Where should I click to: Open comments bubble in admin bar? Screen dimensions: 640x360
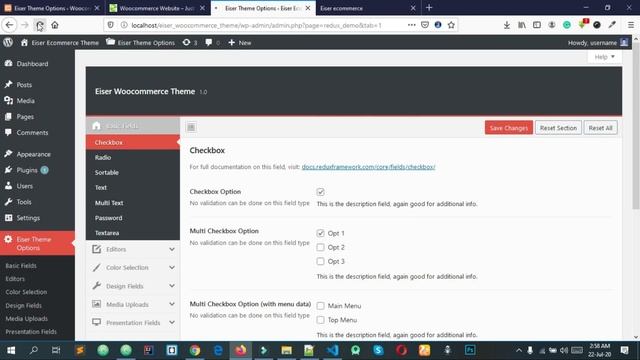click(212, 42)
